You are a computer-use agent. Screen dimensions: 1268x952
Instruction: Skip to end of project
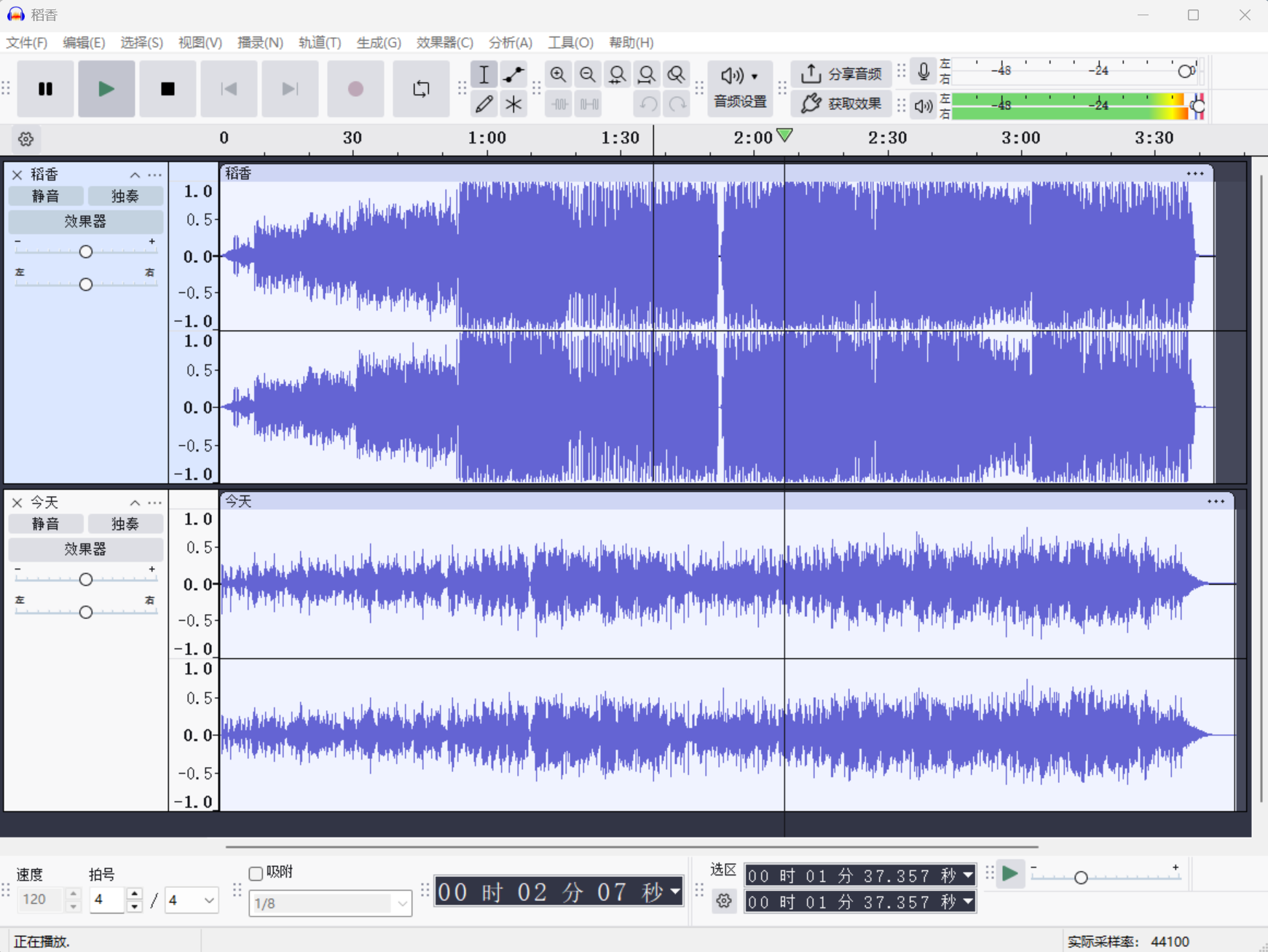290,89
